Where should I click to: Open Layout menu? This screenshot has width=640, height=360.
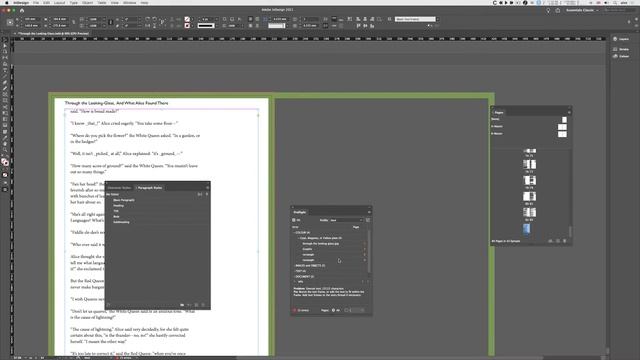(60, 2)
